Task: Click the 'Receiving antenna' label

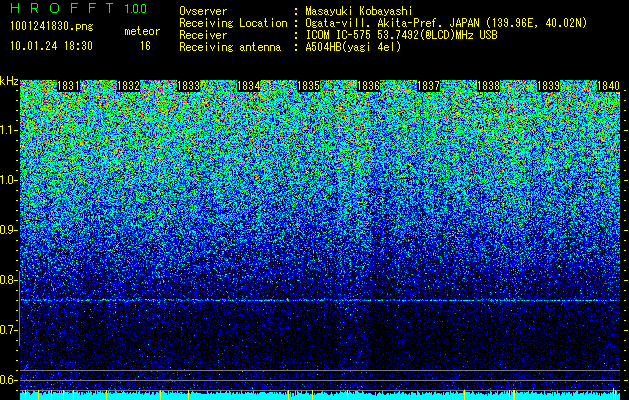Action: (230, 48)
